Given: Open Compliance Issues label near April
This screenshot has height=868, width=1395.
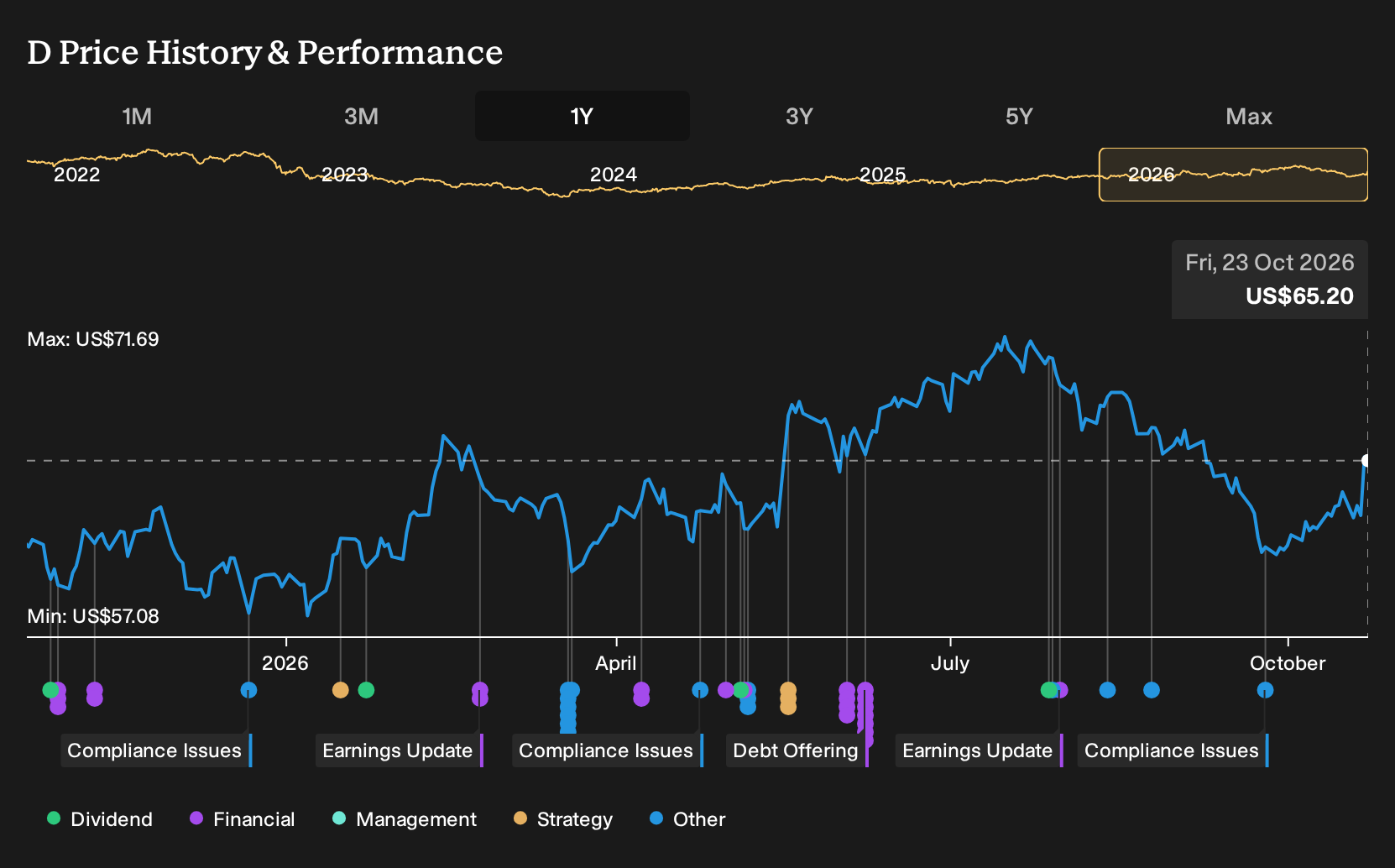Looking at the screenshot, I should [x=607, y=750].
